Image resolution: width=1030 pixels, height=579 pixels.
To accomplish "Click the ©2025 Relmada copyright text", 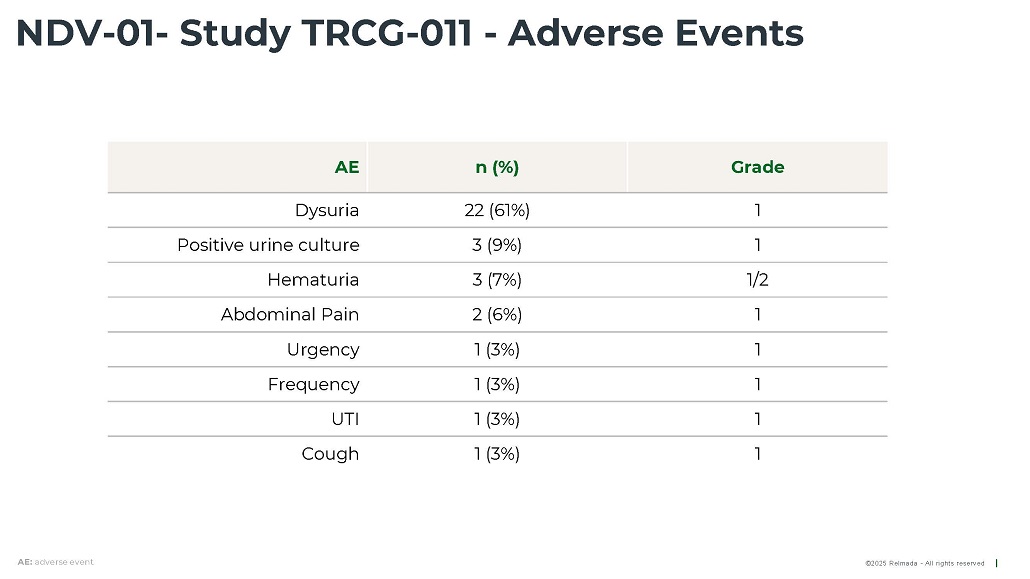I will [924, 564].
